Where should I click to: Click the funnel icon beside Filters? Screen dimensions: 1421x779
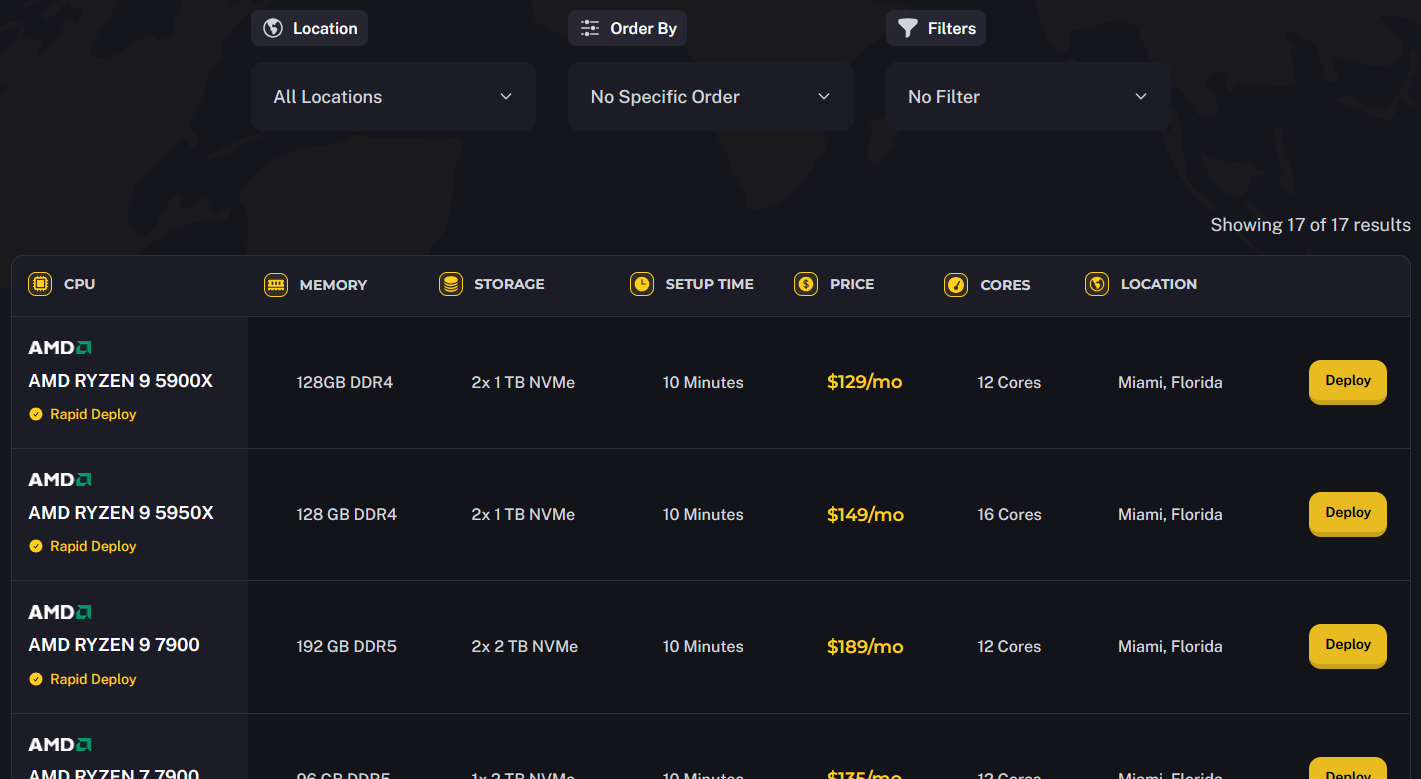coord(907,28)
